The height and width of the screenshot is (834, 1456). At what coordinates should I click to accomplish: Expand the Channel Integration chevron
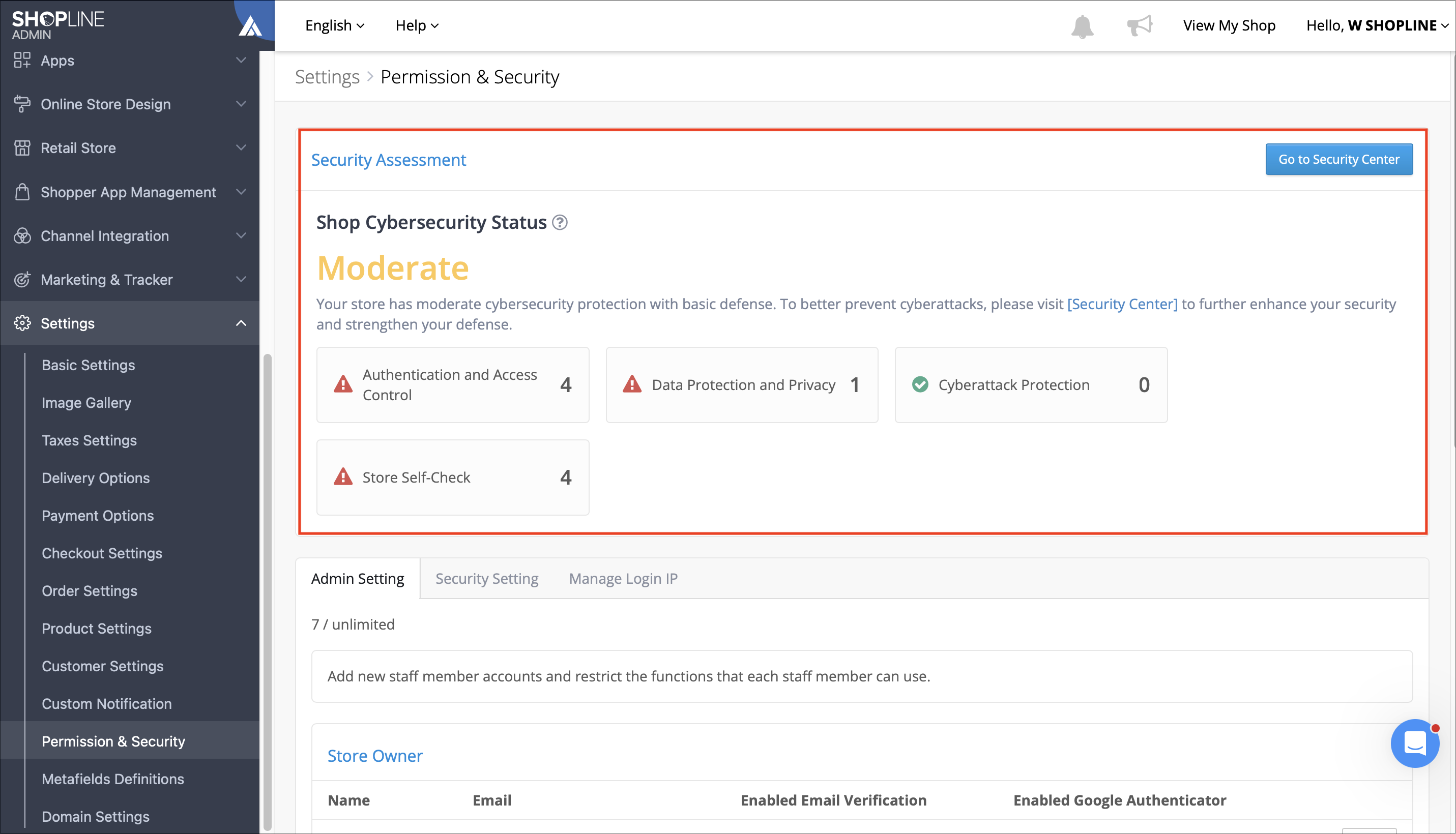point(241,235)
